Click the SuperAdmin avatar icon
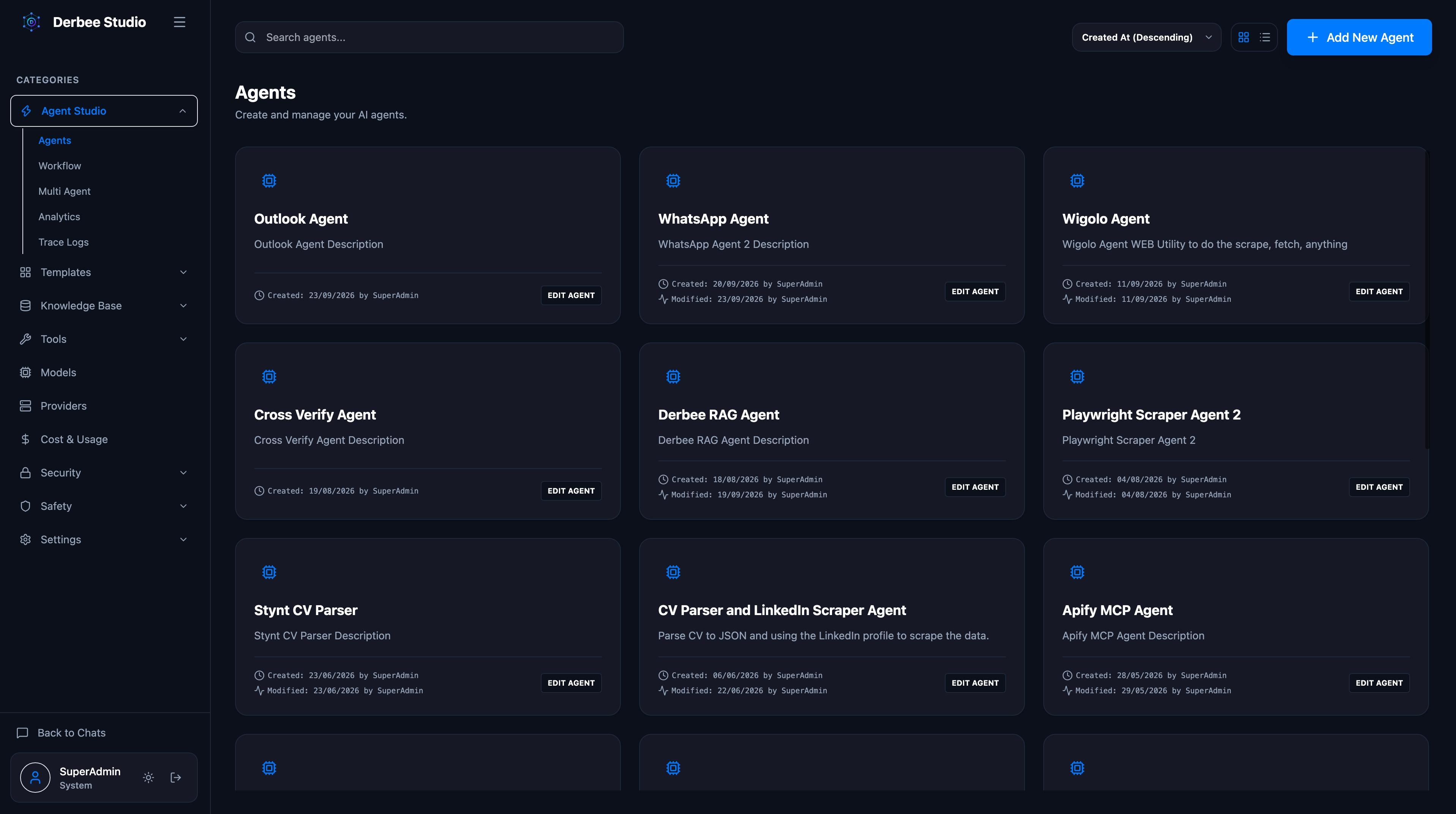 [35, 777]
